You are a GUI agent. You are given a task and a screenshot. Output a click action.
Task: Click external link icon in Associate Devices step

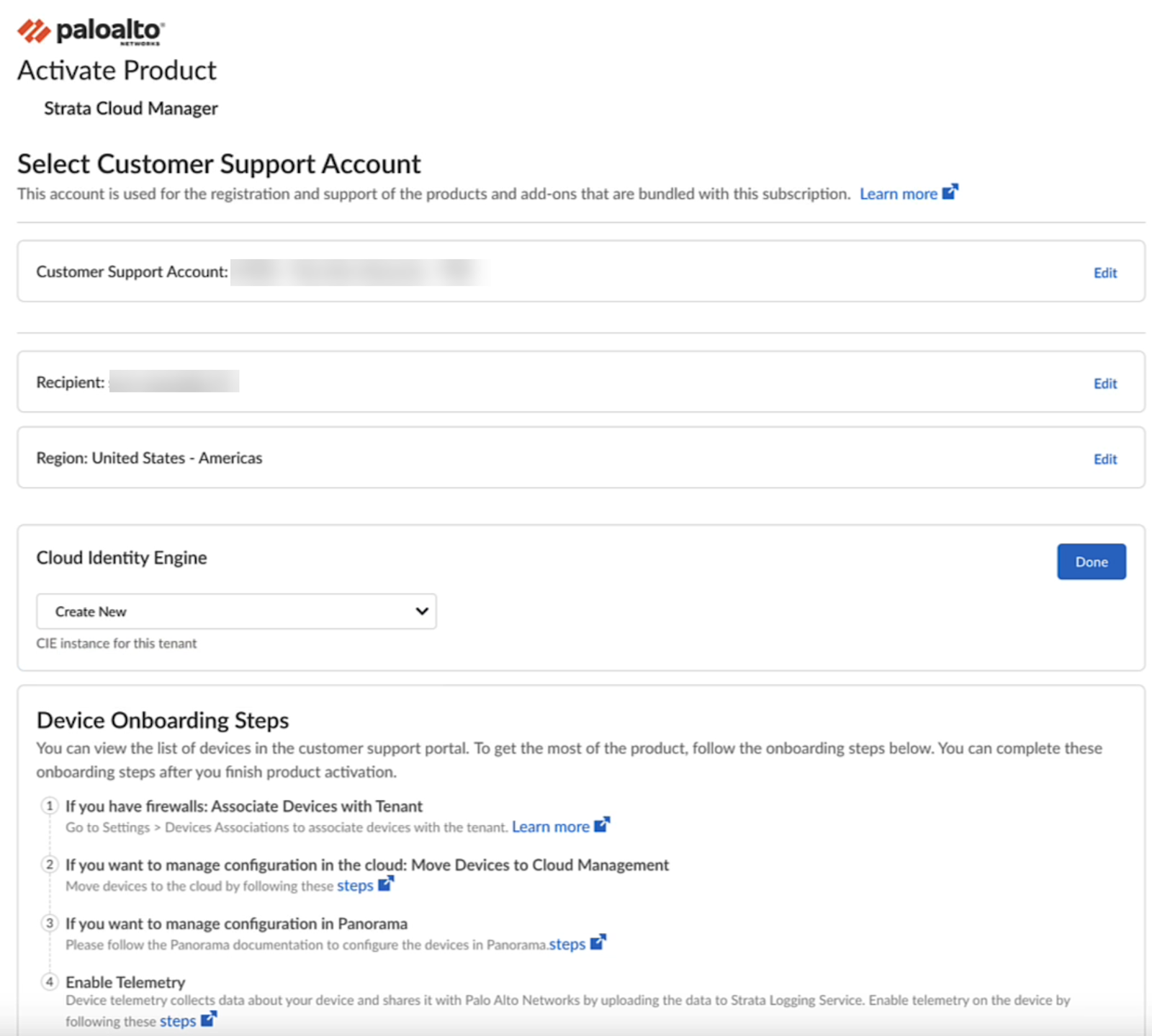tap(602, 825)
